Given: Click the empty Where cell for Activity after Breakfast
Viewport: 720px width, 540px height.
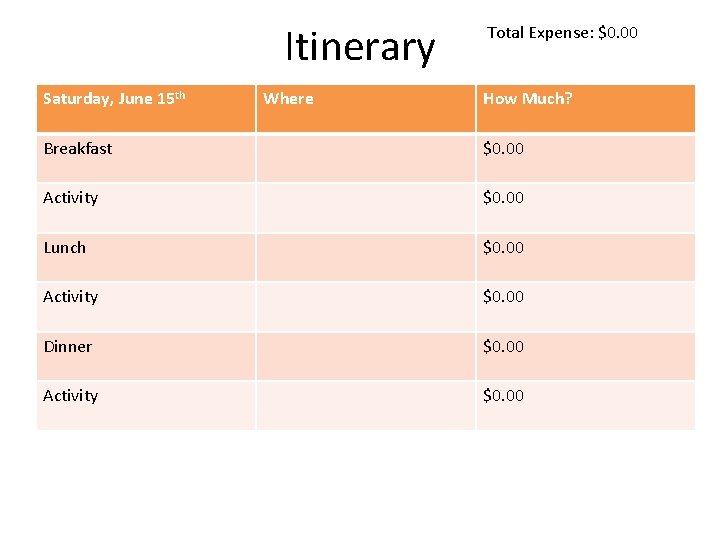Looking at the screenshot, I should (365, 207).
